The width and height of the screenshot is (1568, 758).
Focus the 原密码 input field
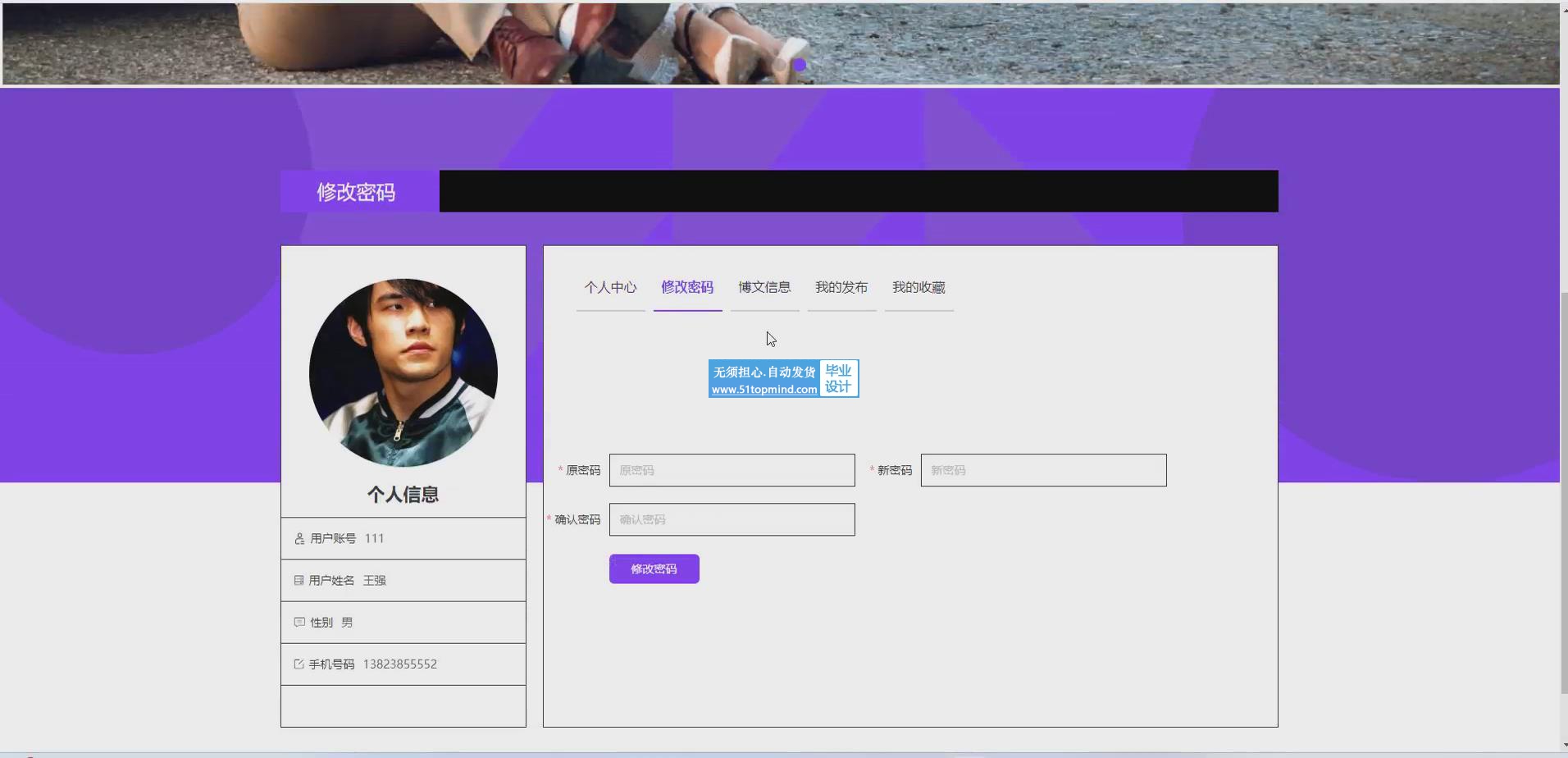point(732,470)
